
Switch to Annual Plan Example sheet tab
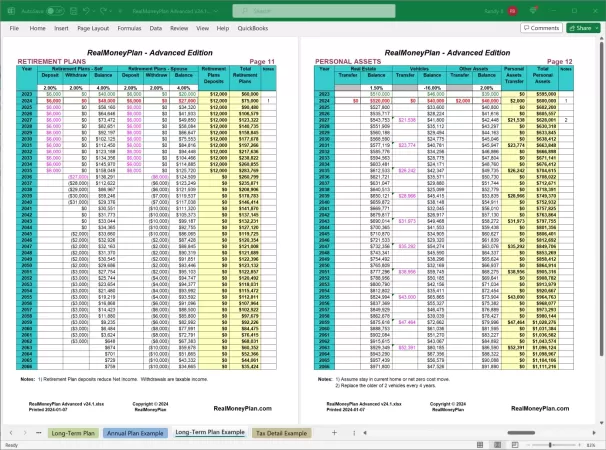point(135,432)
